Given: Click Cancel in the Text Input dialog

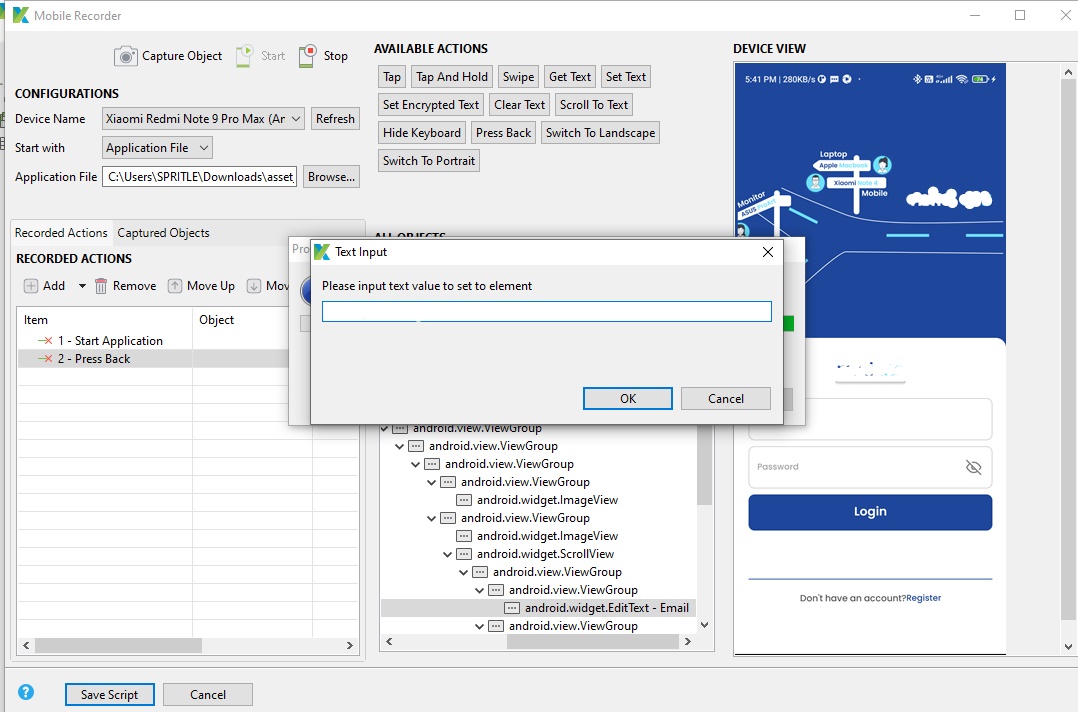Looking at the screenshot, I should [x=726, y=399].
